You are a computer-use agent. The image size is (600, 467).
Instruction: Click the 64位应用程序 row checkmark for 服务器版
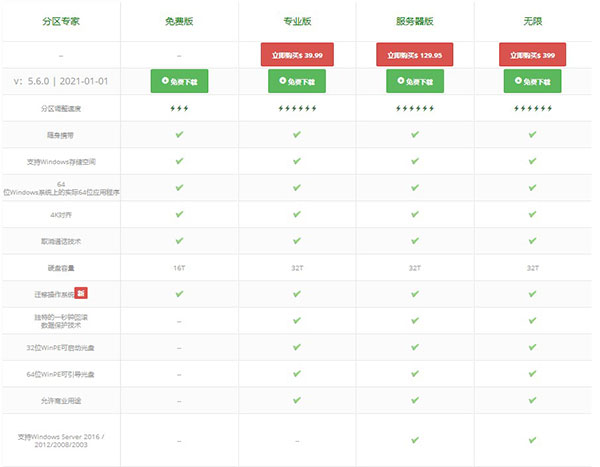[415, 188]
